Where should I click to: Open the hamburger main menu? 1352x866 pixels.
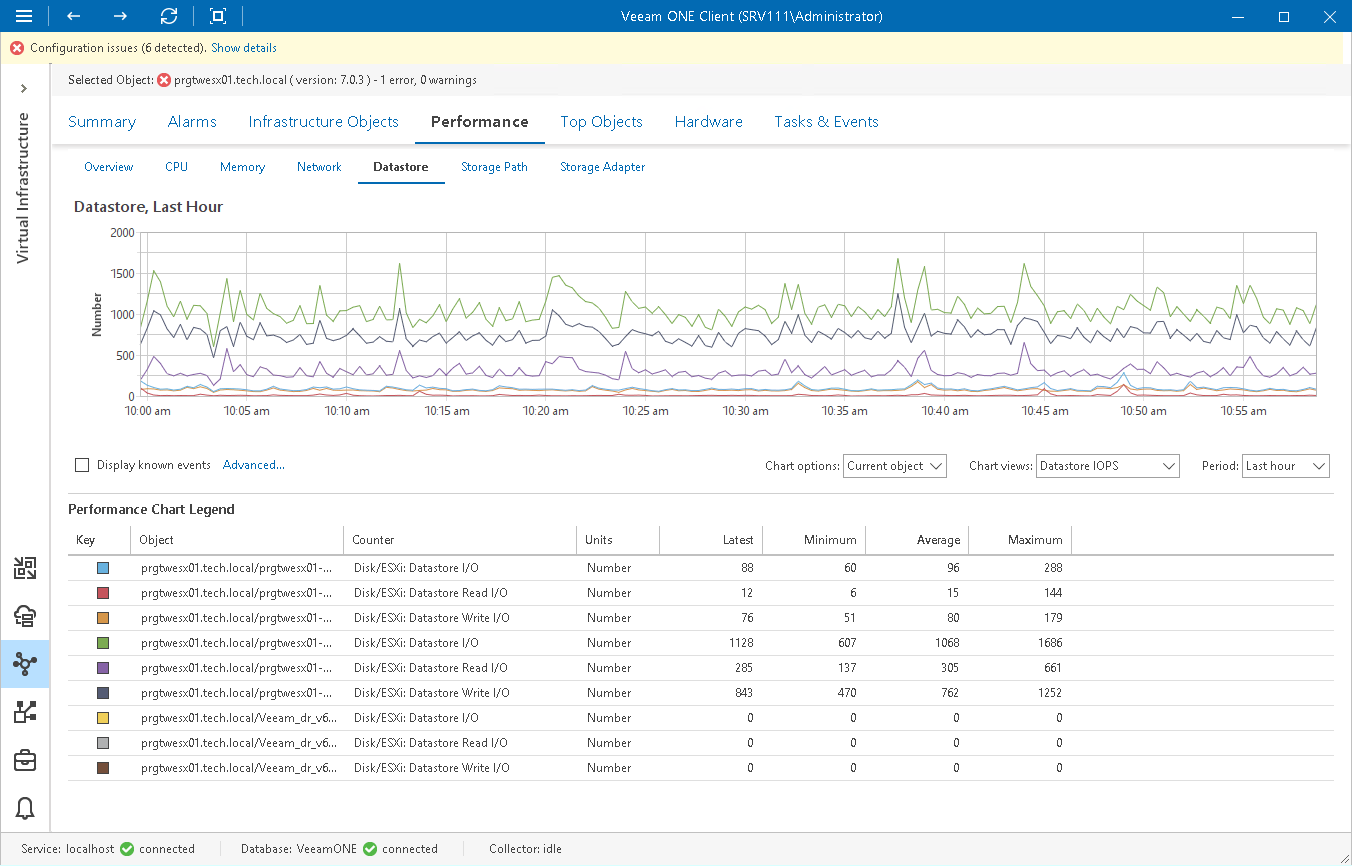[x=24, y=16]
